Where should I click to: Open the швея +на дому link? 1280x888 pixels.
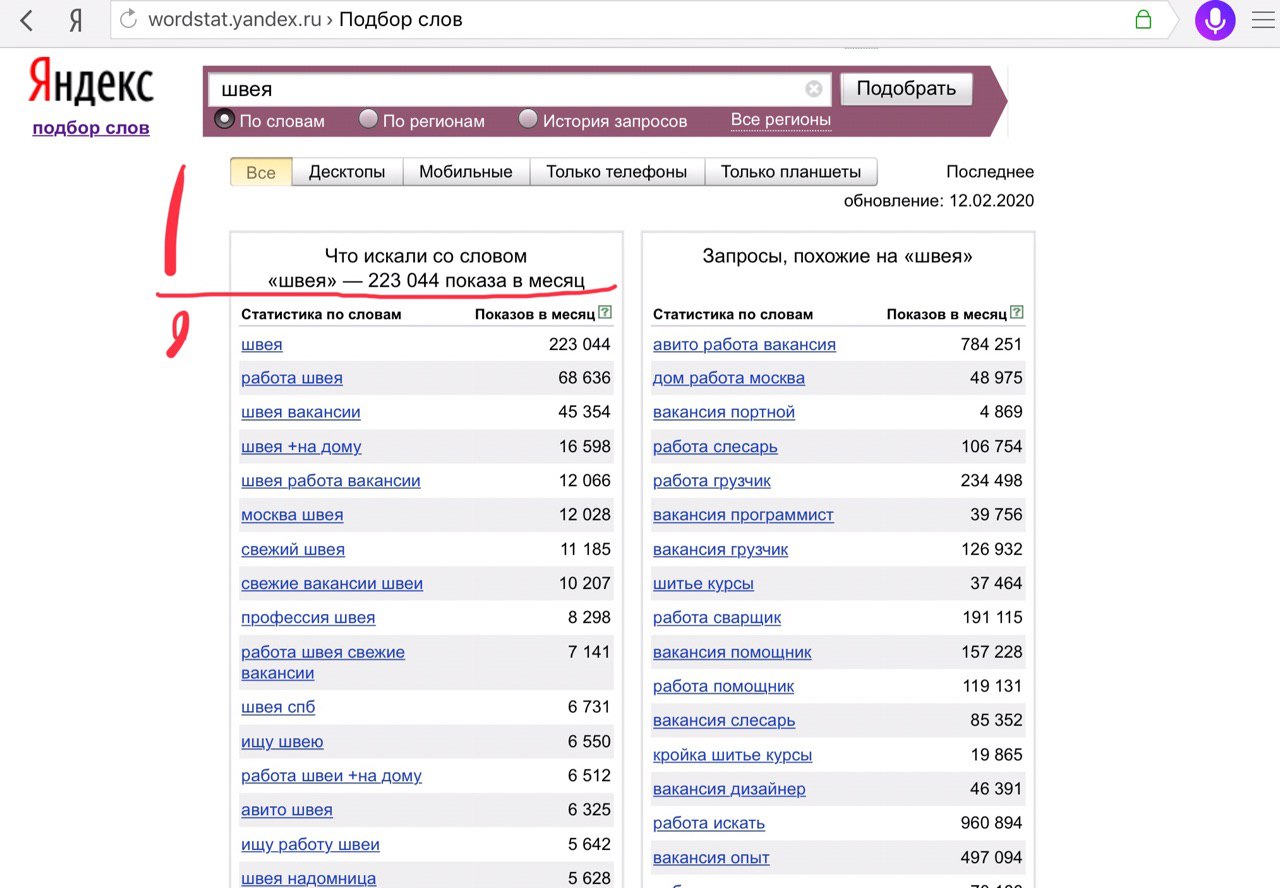[301, 447]
